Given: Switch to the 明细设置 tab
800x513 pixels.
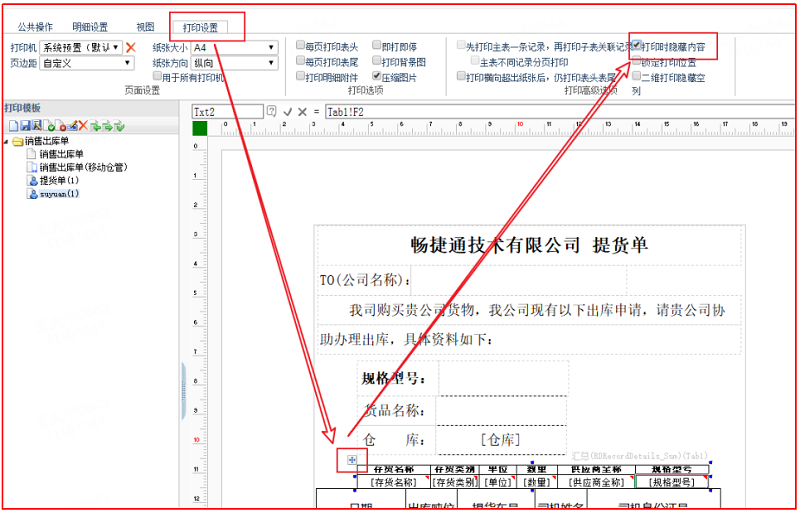Looking at the screenshot, I should point(90,27).
